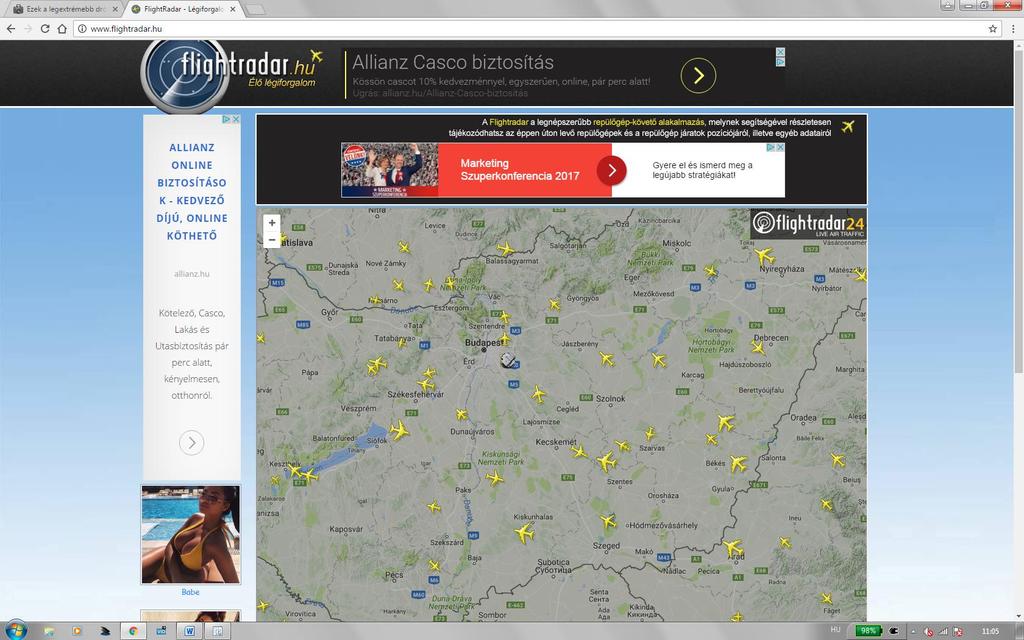Select the aircraft near Nyíregyháza
Image resolution: width=1024 pixels, height=640 pixels.
(x=764, y=256)
